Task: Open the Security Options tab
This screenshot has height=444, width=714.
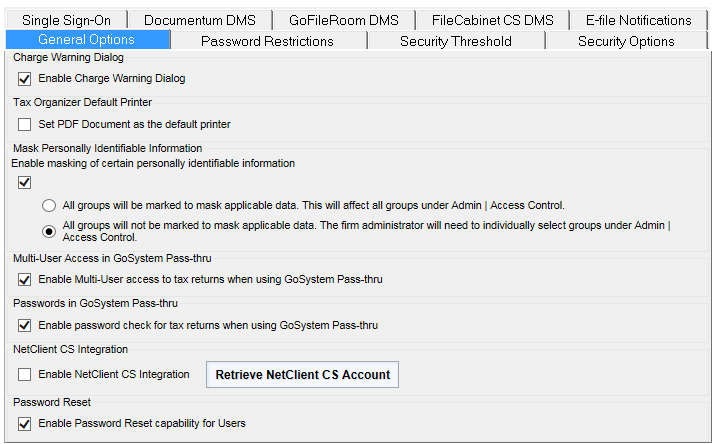Action: click(626, 41)
